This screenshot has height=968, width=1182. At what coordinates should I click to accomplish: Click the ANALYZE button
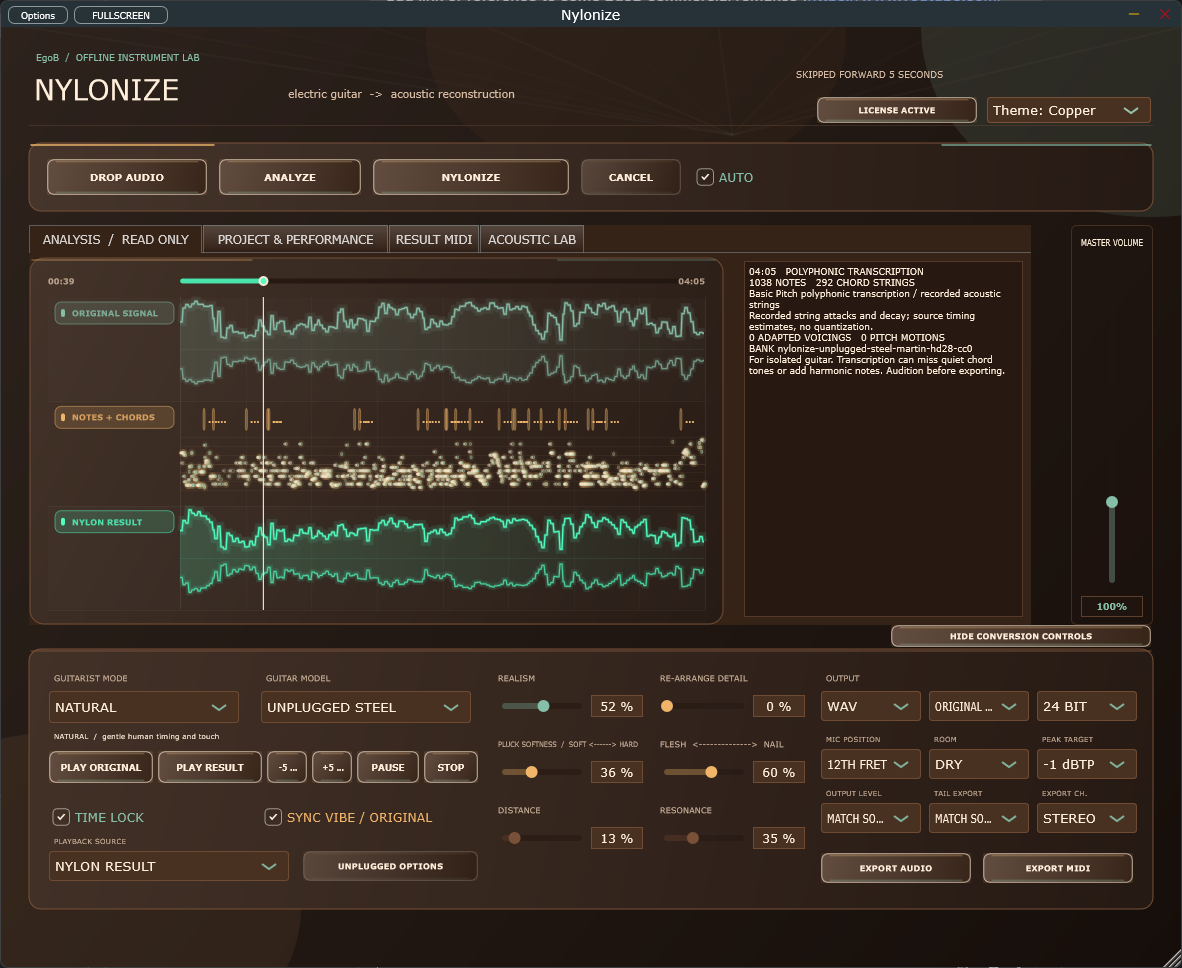tap(289, 177)
